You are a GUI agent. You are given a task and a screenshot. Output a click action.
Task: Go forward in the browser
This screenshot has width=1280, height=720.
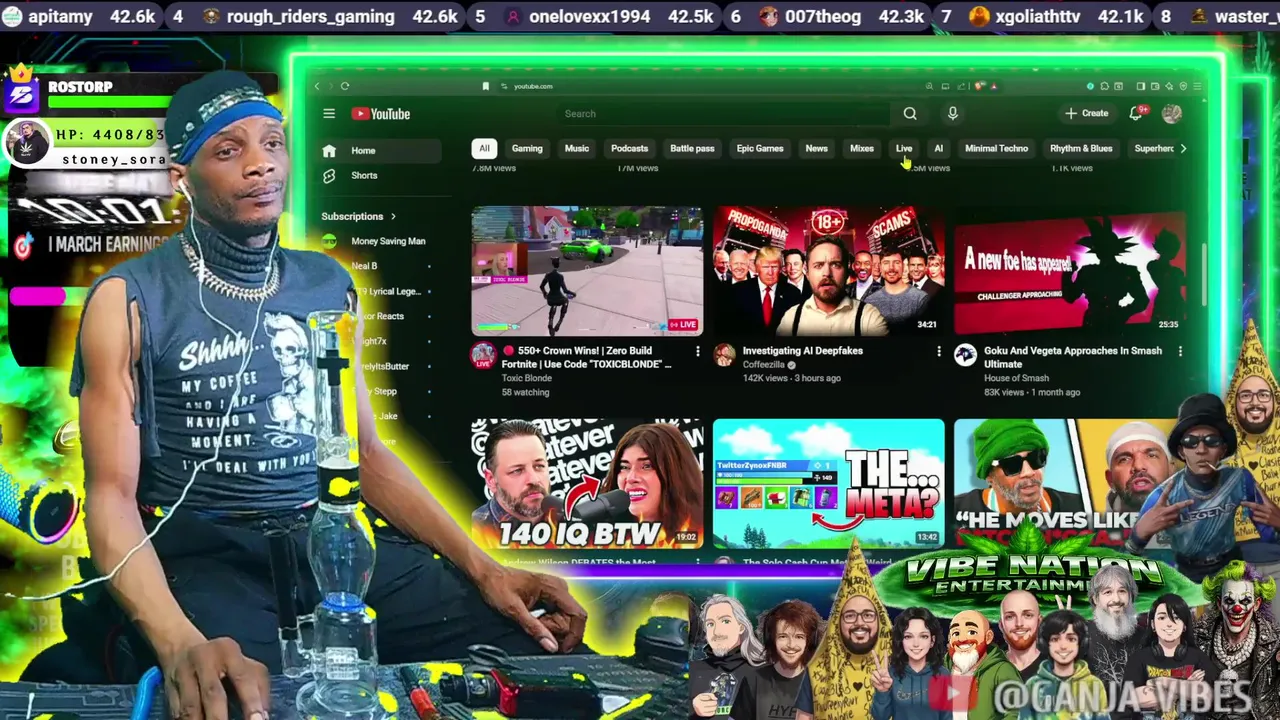pyautogui.click(x=331, y=86)
